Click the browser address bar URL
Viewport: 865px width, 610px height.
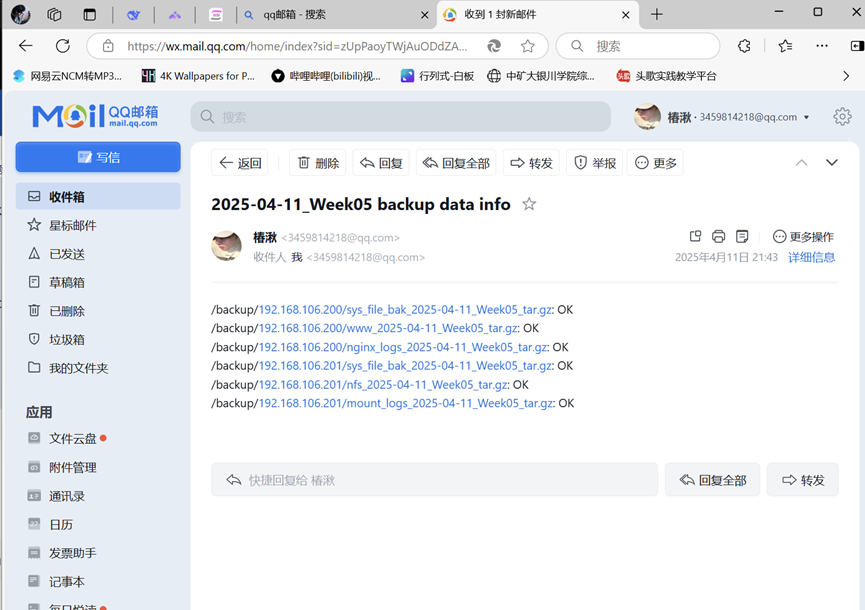[x=297, y=46]
